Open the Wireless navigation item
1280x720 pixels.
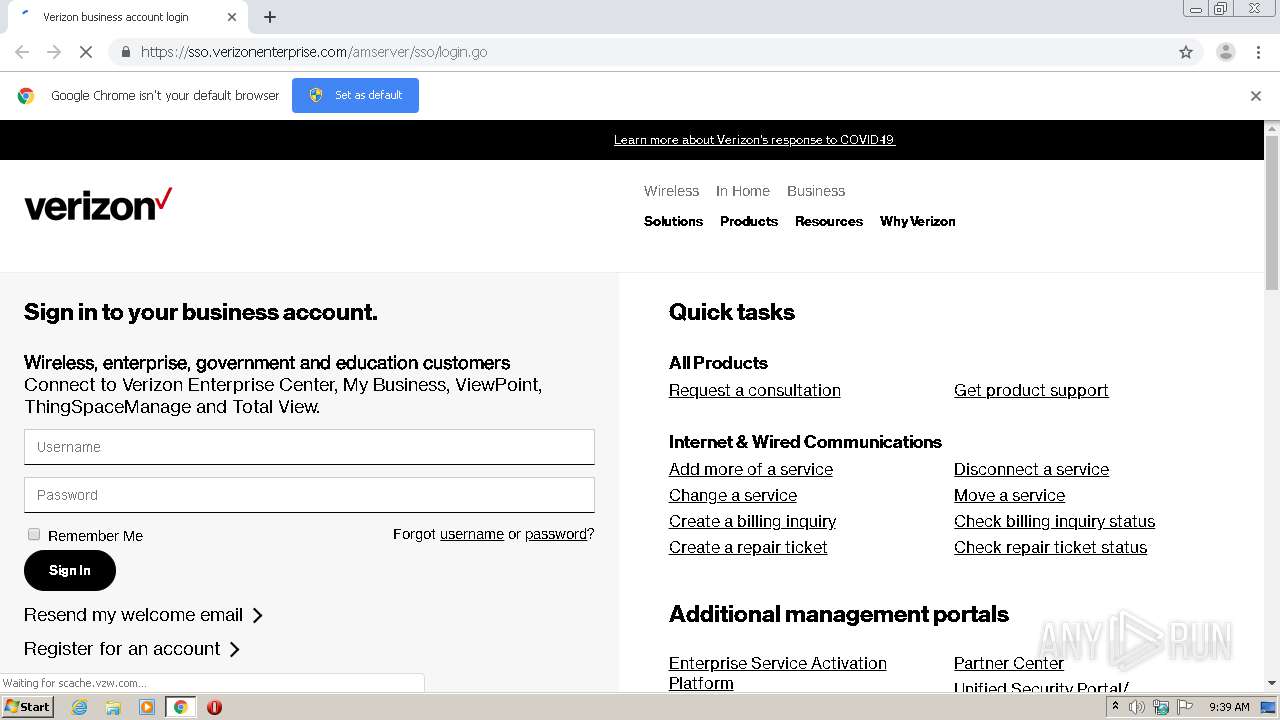coord(671,191)
